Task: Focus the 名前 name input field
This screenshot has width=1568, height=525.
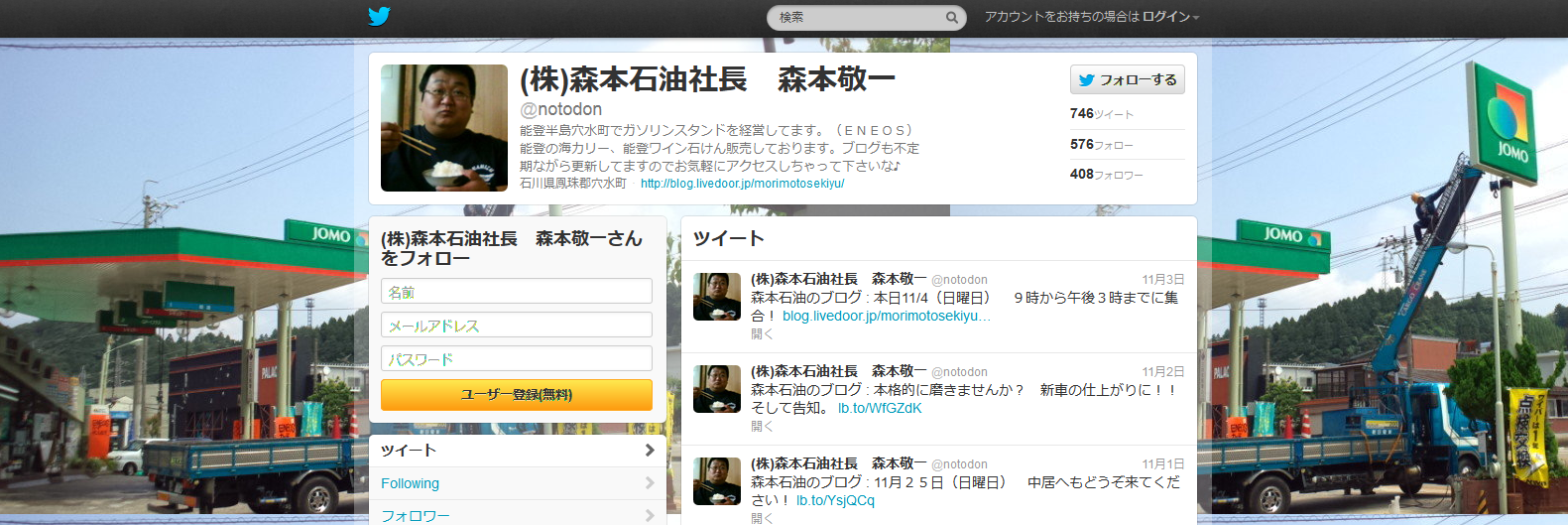Action: tap(516, 292)
